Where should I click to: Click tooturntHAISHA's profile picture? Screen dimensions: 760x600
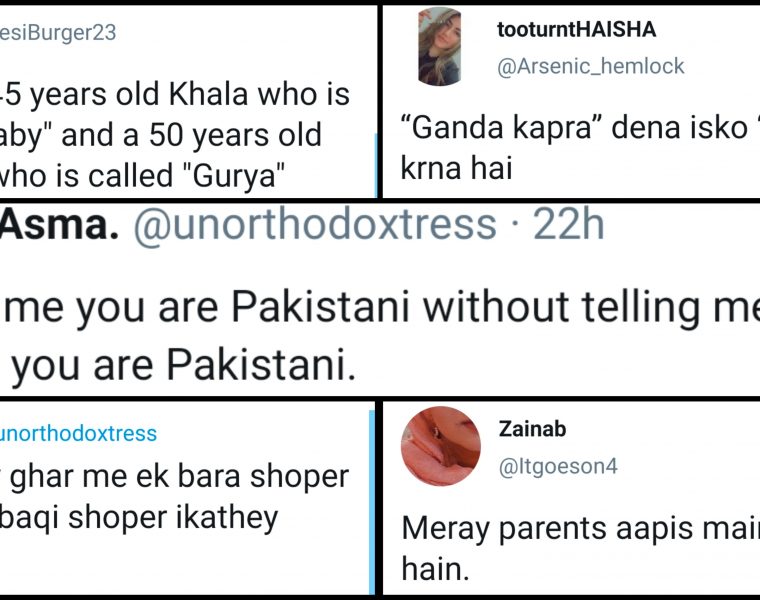coord(439,45)
